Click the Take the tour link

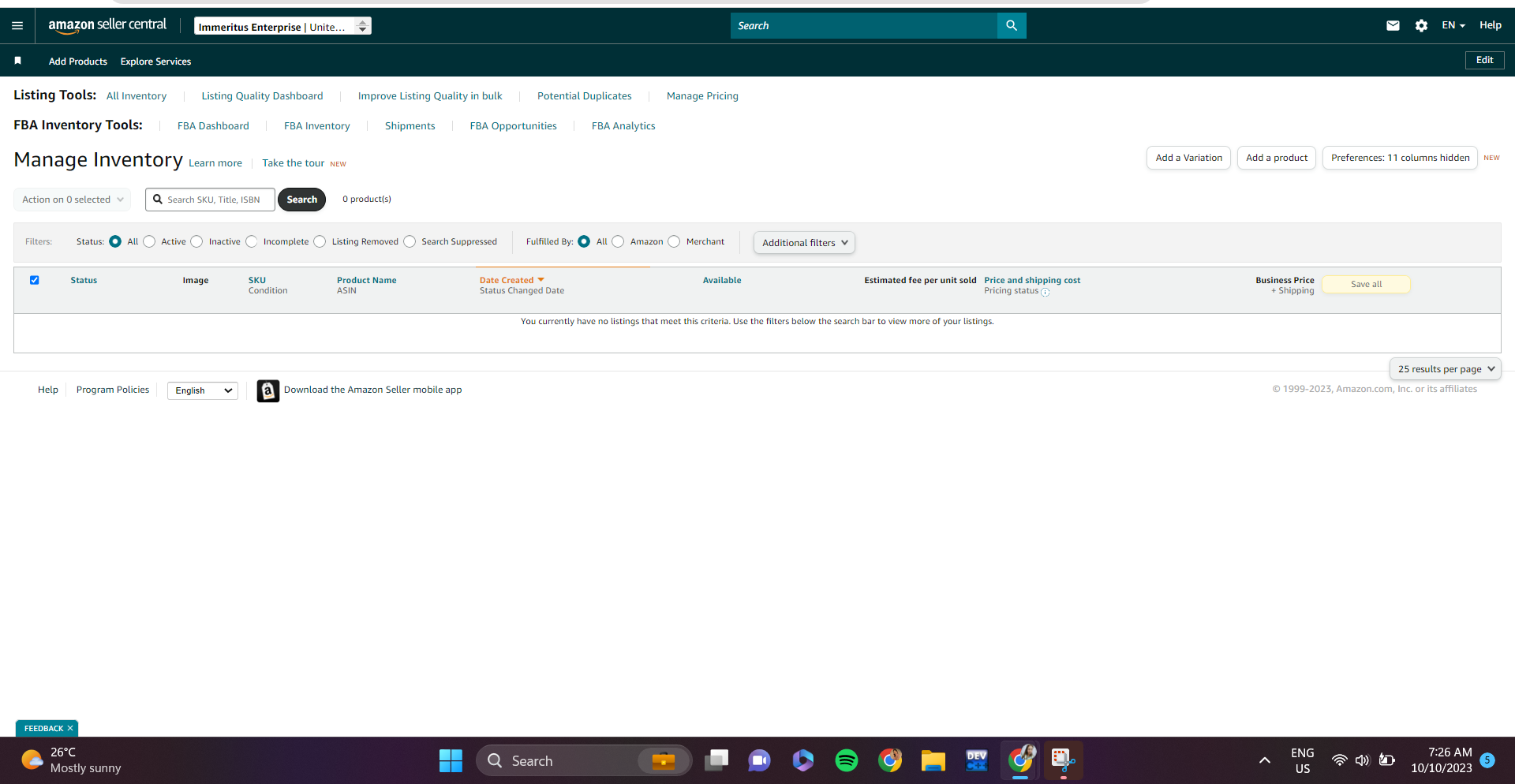pyautogui.click(x=293, y=163)
